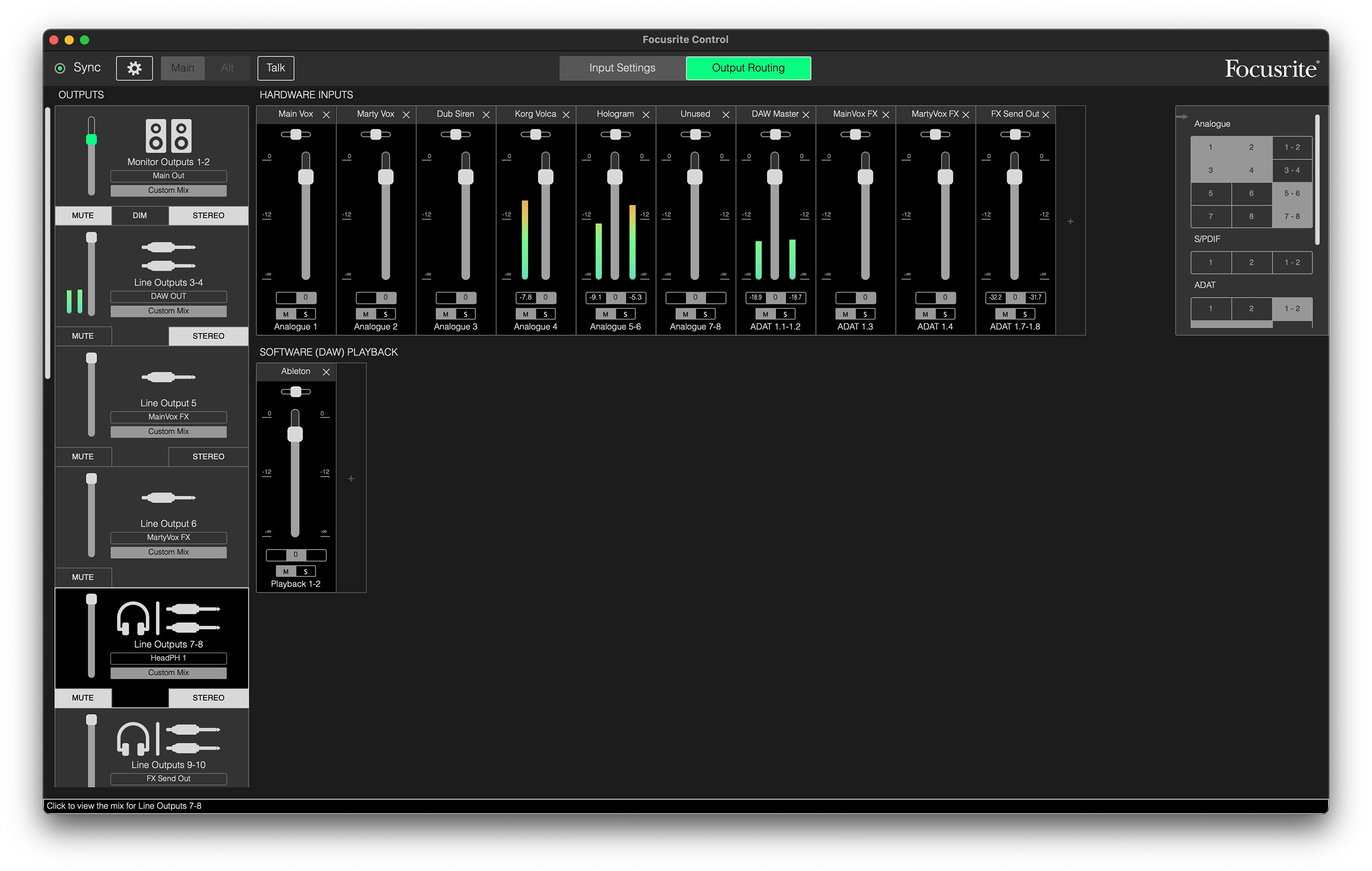Activate the Talk button

tap(276, 68)
